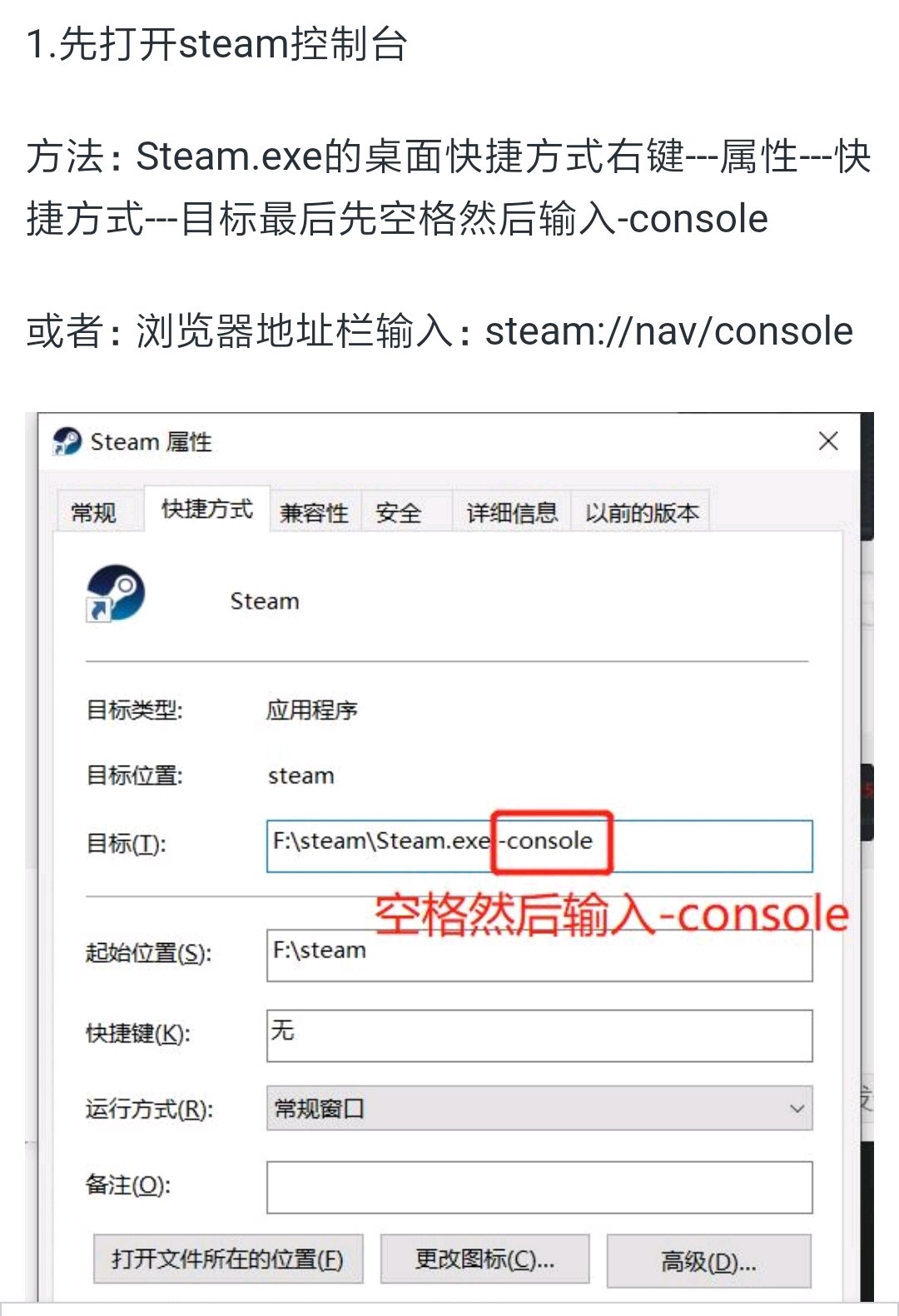Click the dropdown arrow of 运行方式 combo box

[797, 1109]
